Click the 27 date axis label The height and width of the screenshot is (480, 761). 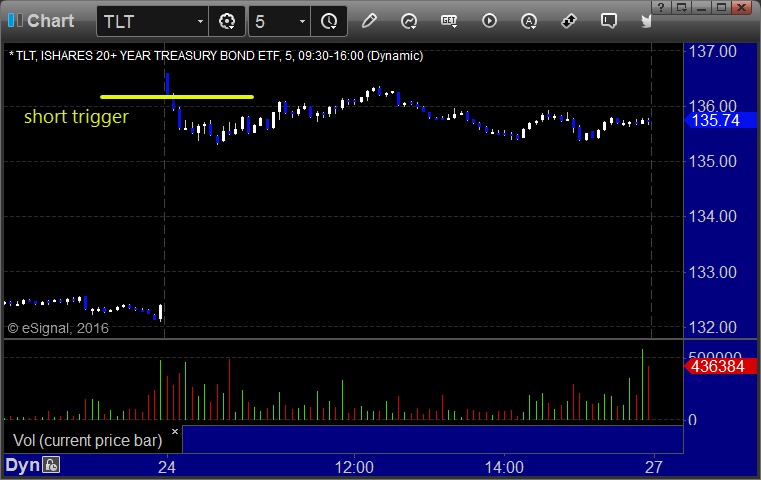click(654, 467)
